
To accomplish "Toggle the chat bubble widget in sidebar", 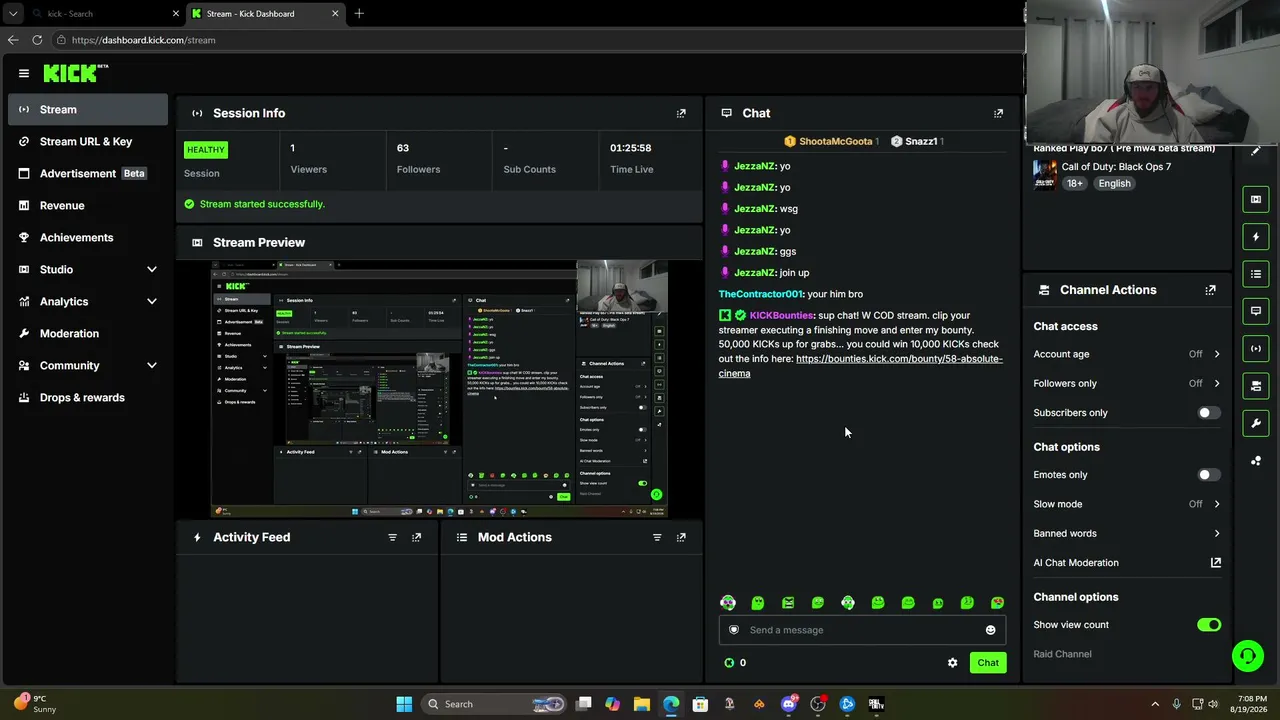I will [1256, 311].
